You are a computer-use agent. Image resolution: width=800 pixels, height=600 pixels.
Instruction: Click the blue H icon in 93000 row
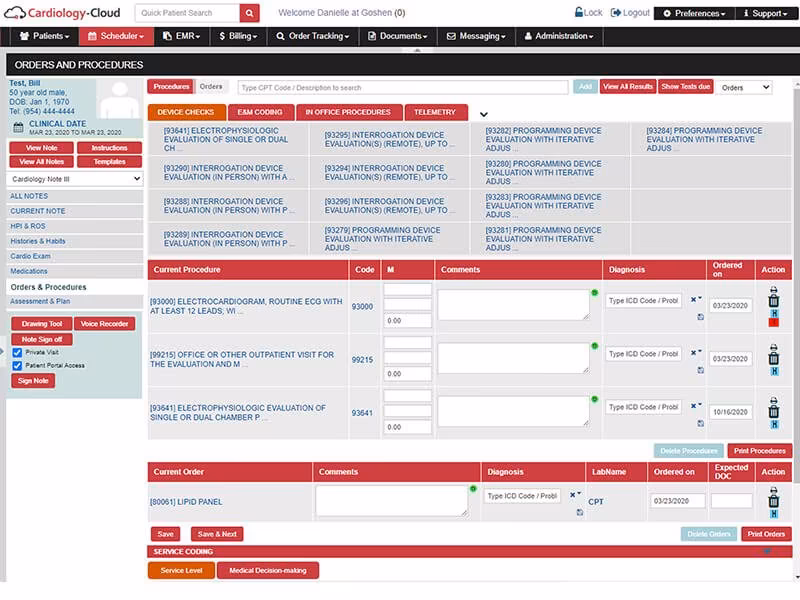point(774,313)
